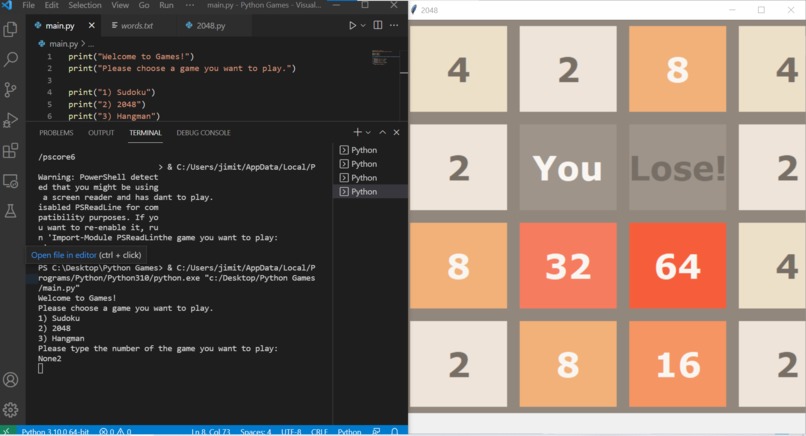Click terminal line "Welcome to Games!"
This screenshot has width=806, height=436.
pyautogui.click(x=77, y=298)
